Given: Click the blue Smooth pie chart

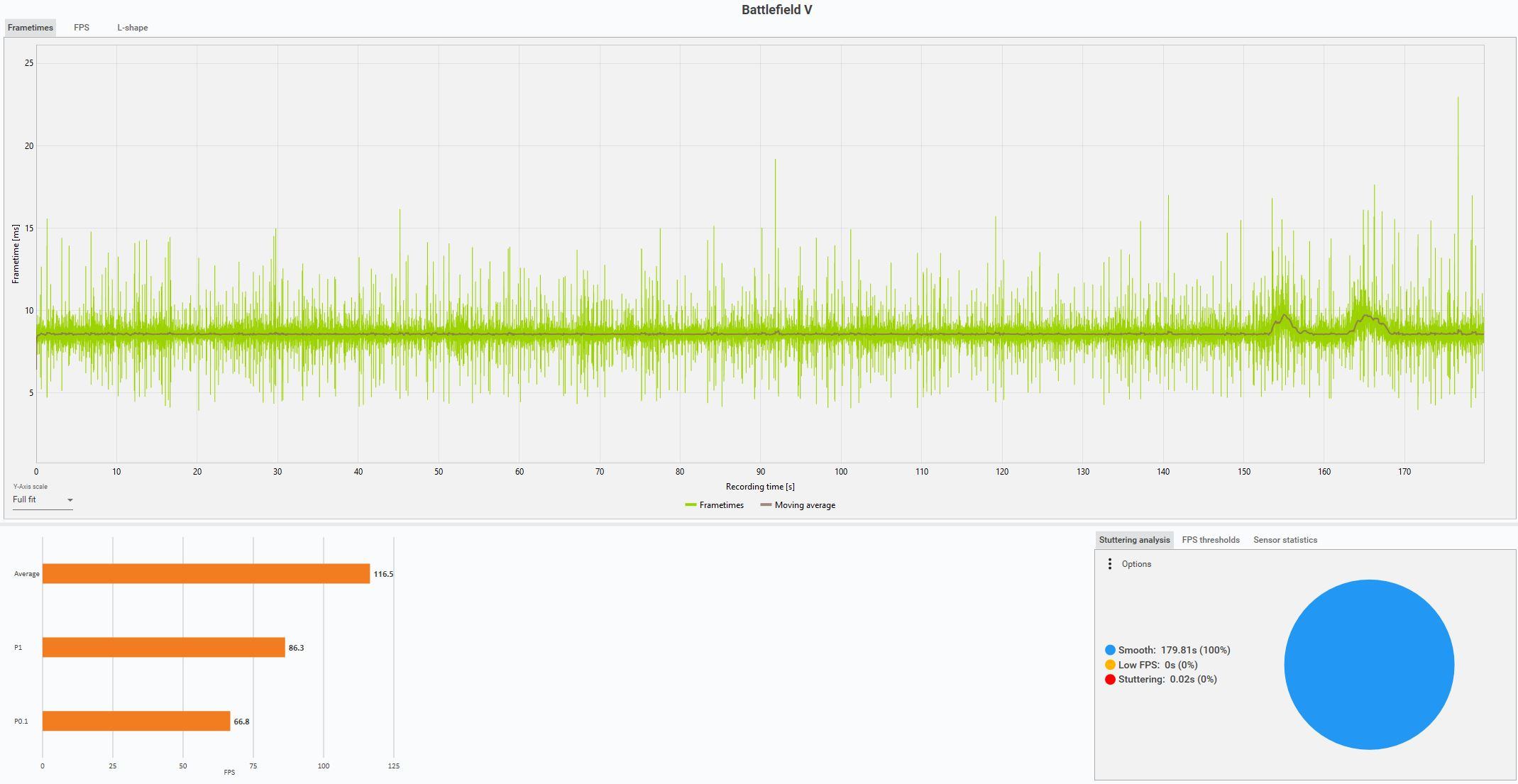Looking at the screenshot, I should [1369, 665].
